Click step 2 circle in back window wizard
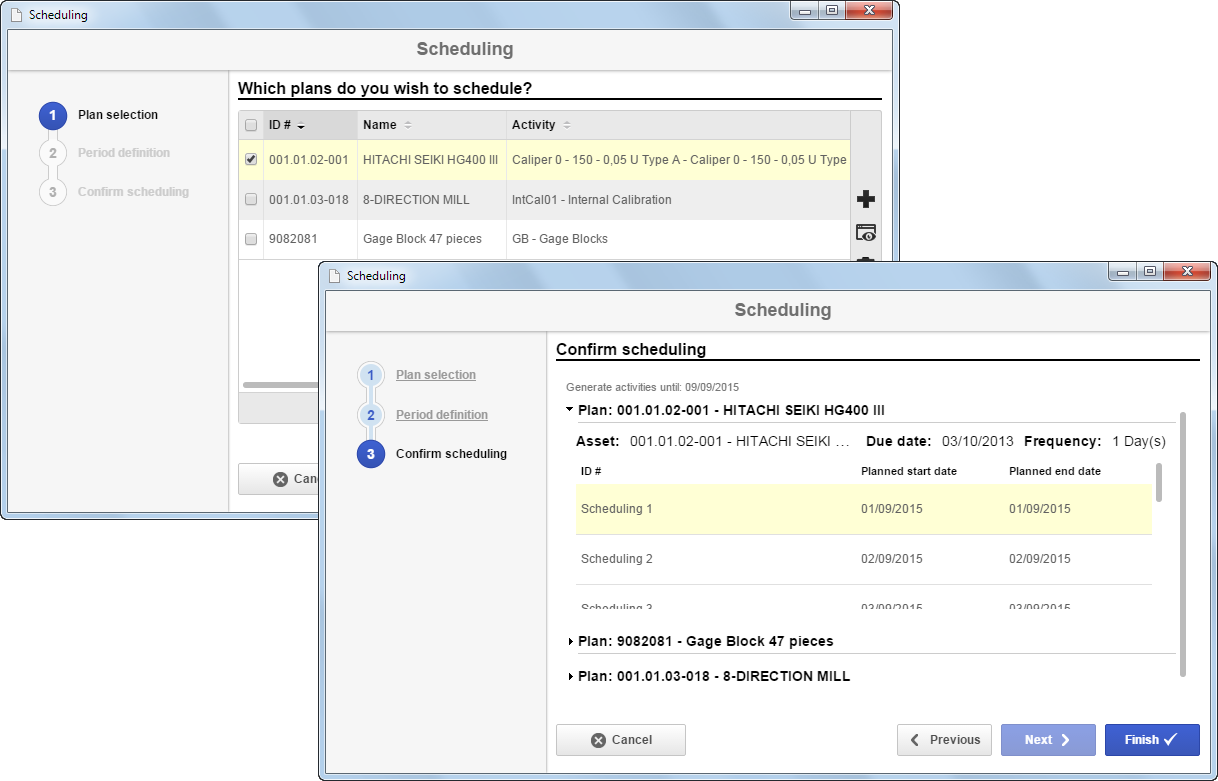The height and width of the screenshot is (781, 1218). point(53,153)
